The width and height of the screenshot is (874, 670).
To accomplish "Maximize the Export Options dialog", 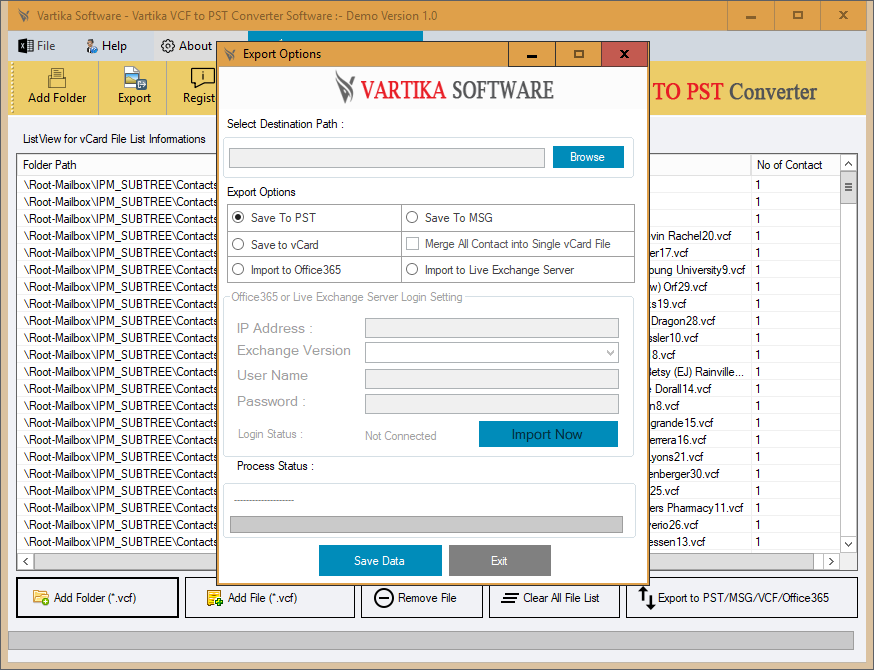I will 579,54.
